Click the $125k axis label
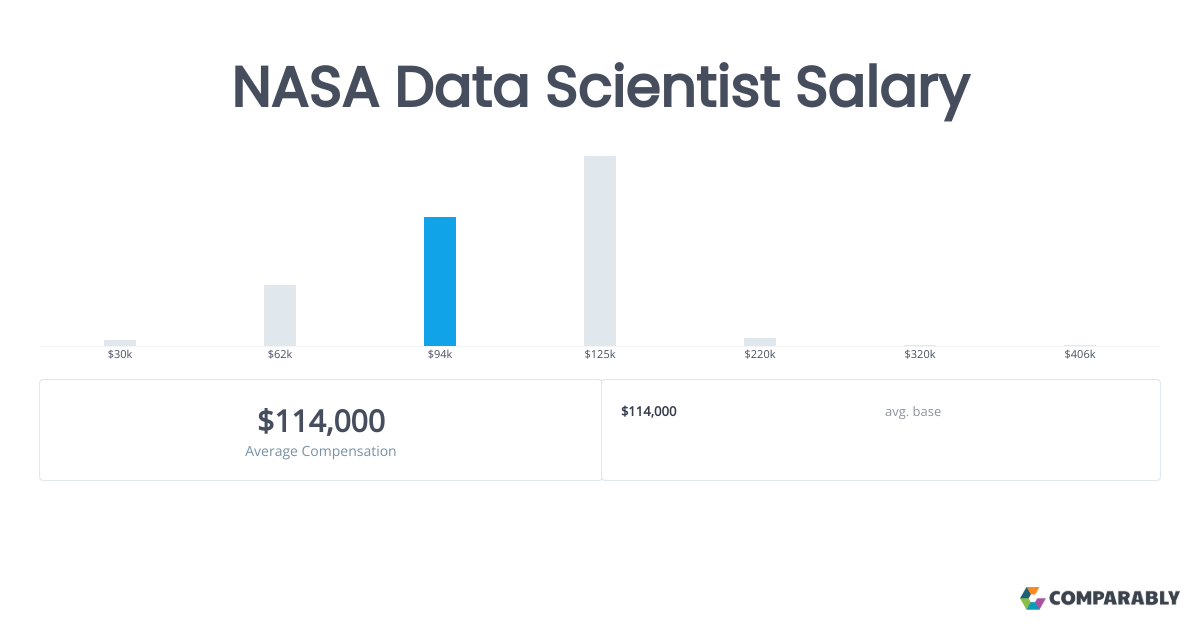 [x=600, y=355]
